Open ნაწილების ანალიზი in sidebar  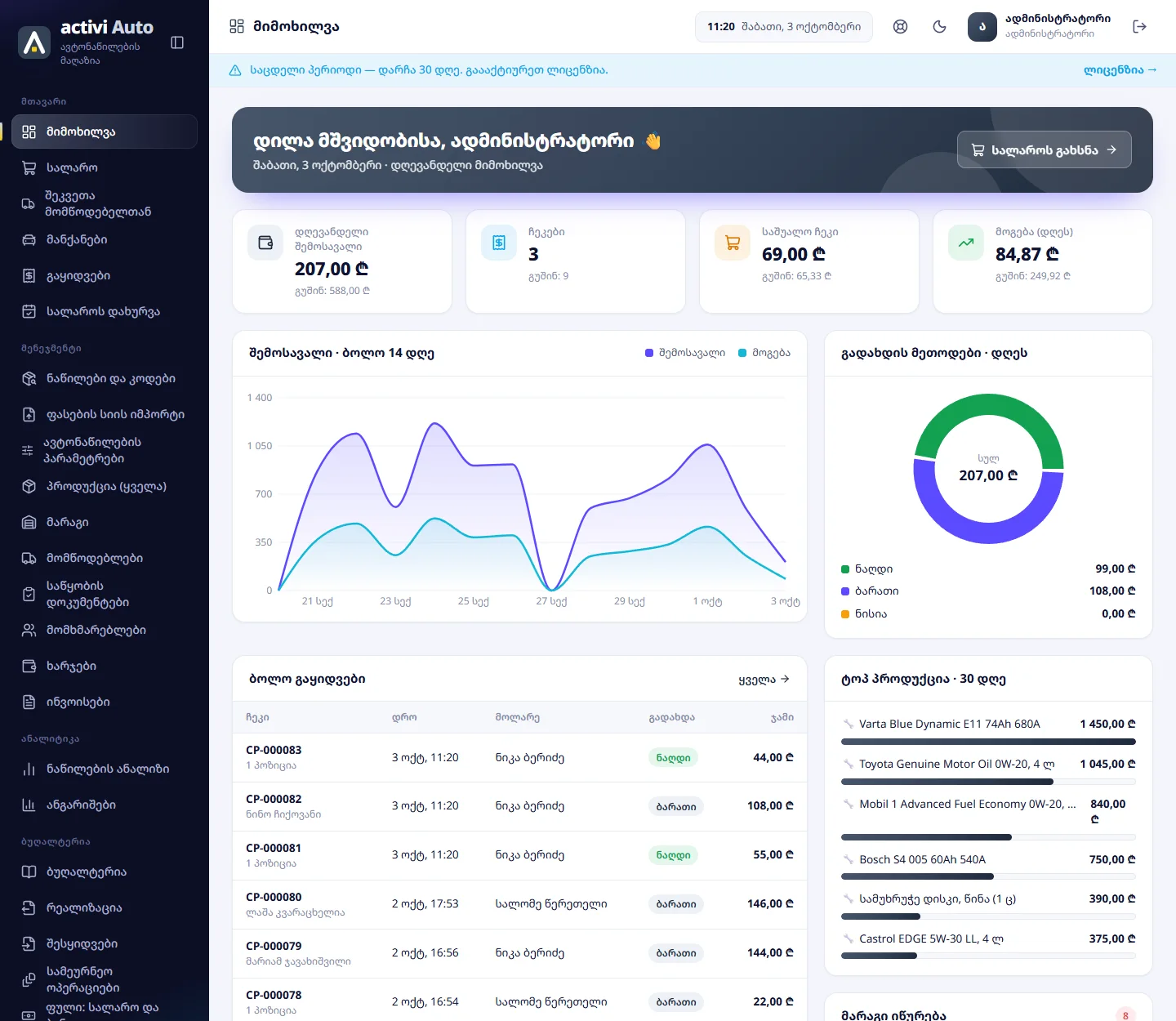105,769
